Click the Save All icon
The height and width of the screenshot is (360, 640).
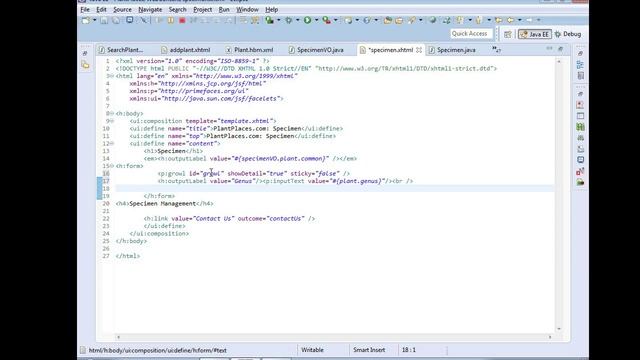116,20
